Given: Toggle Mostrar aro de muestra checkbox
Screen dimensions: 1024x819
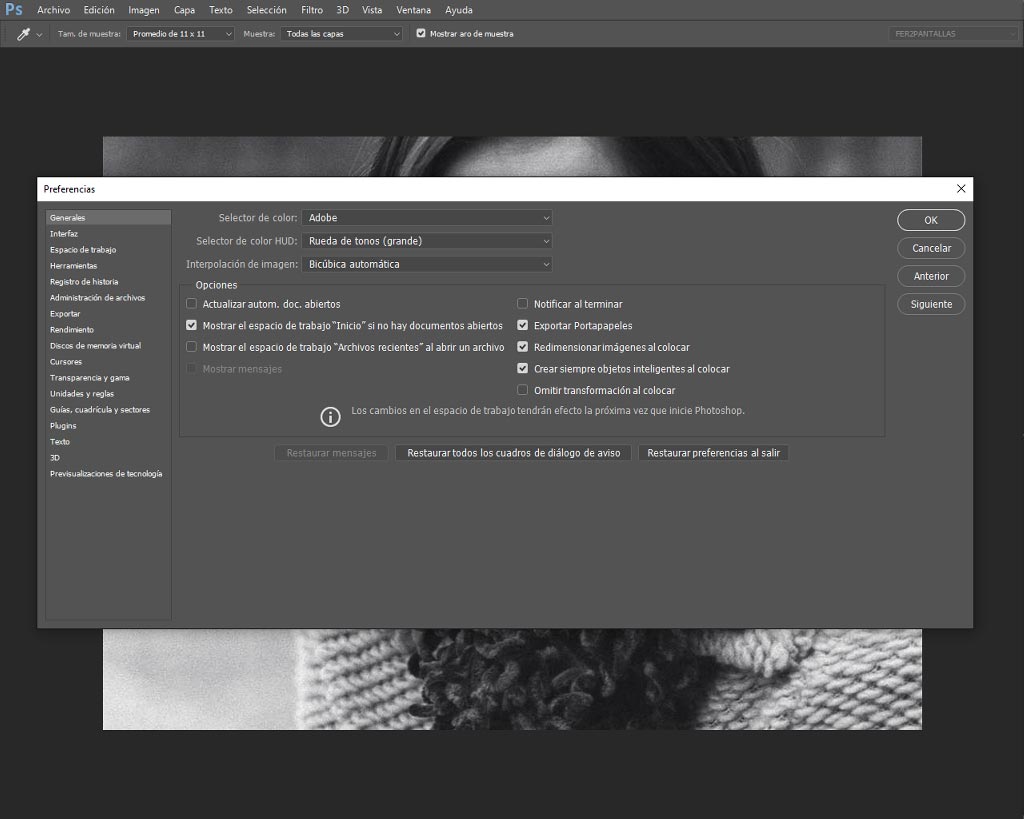Looking at the screenshot, I should [x=421, y=33].
